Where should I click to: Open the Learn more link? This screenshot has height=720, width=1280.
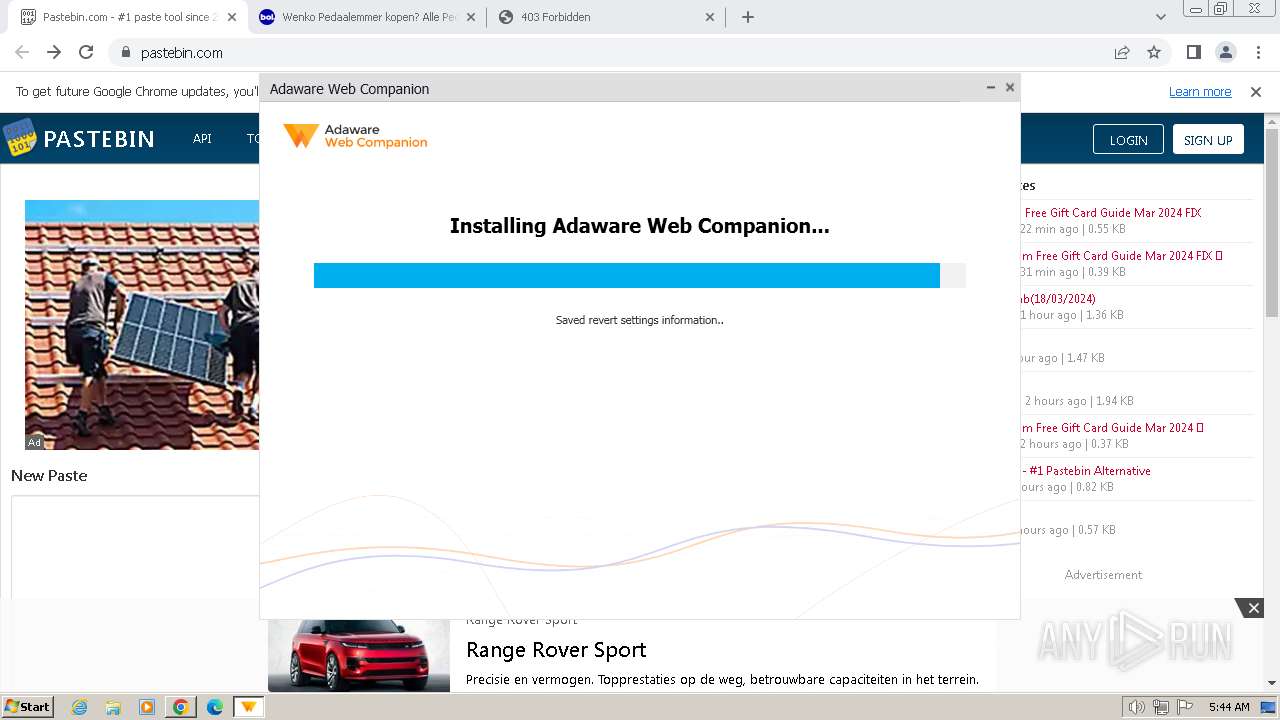coord(1200,91)
